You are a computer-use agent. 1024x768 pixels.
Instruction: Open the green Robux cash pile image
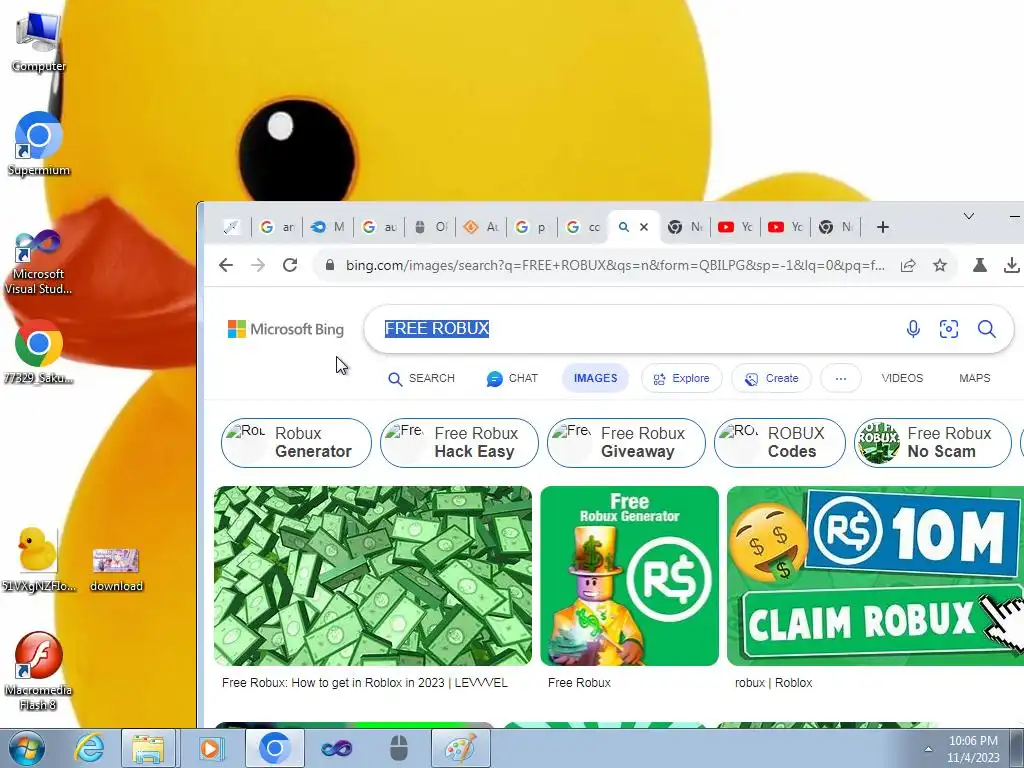pos(373,576)
